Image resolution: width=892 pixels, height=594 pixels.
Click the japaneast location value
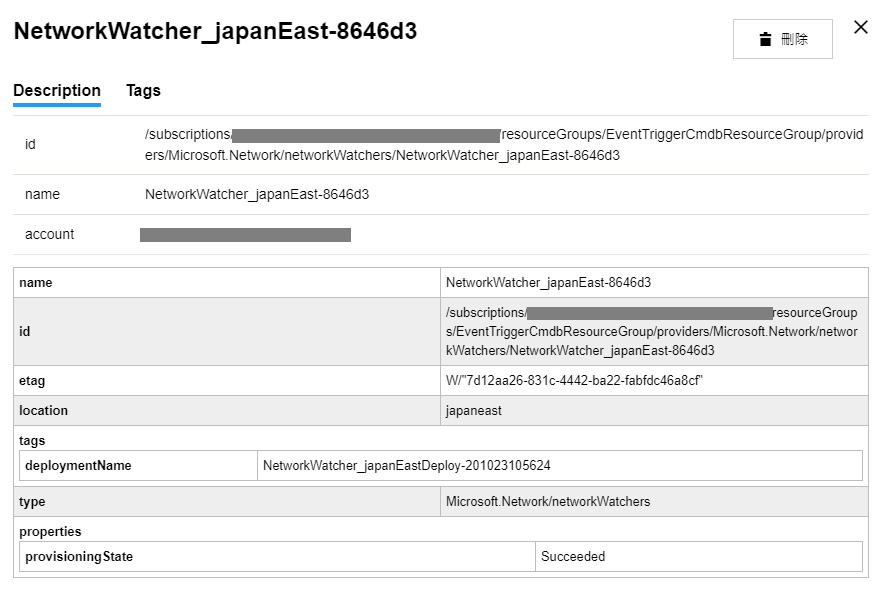[x=473, y=411]
